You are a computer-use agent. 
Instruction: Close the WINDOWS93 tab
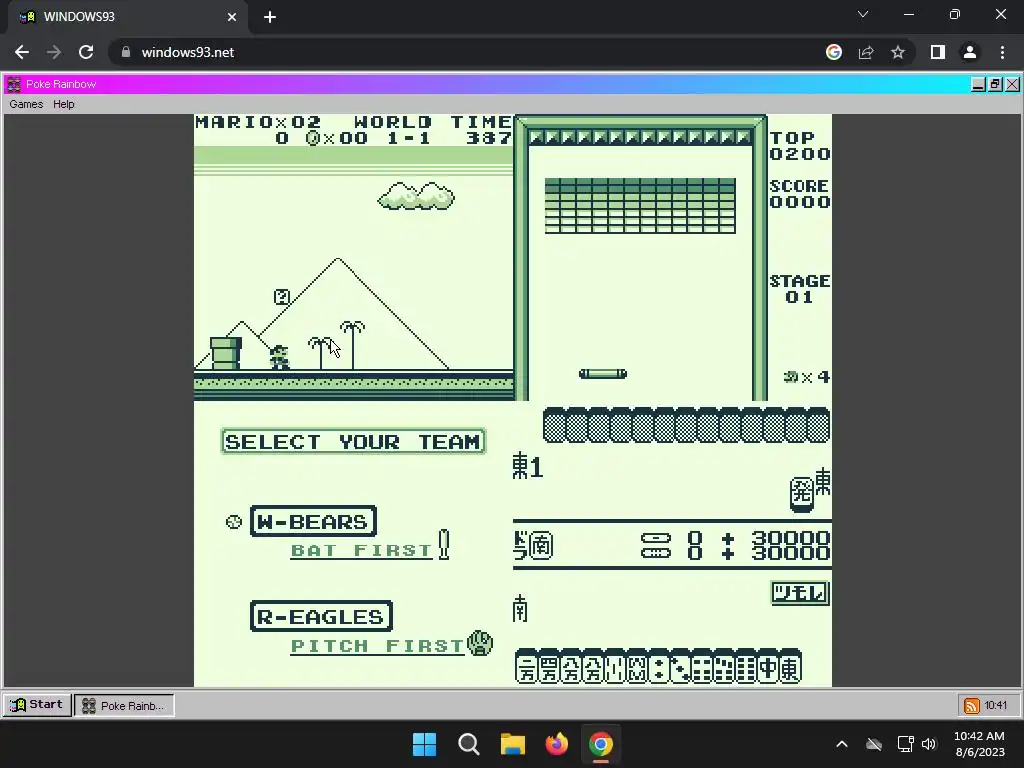[232, 17]
